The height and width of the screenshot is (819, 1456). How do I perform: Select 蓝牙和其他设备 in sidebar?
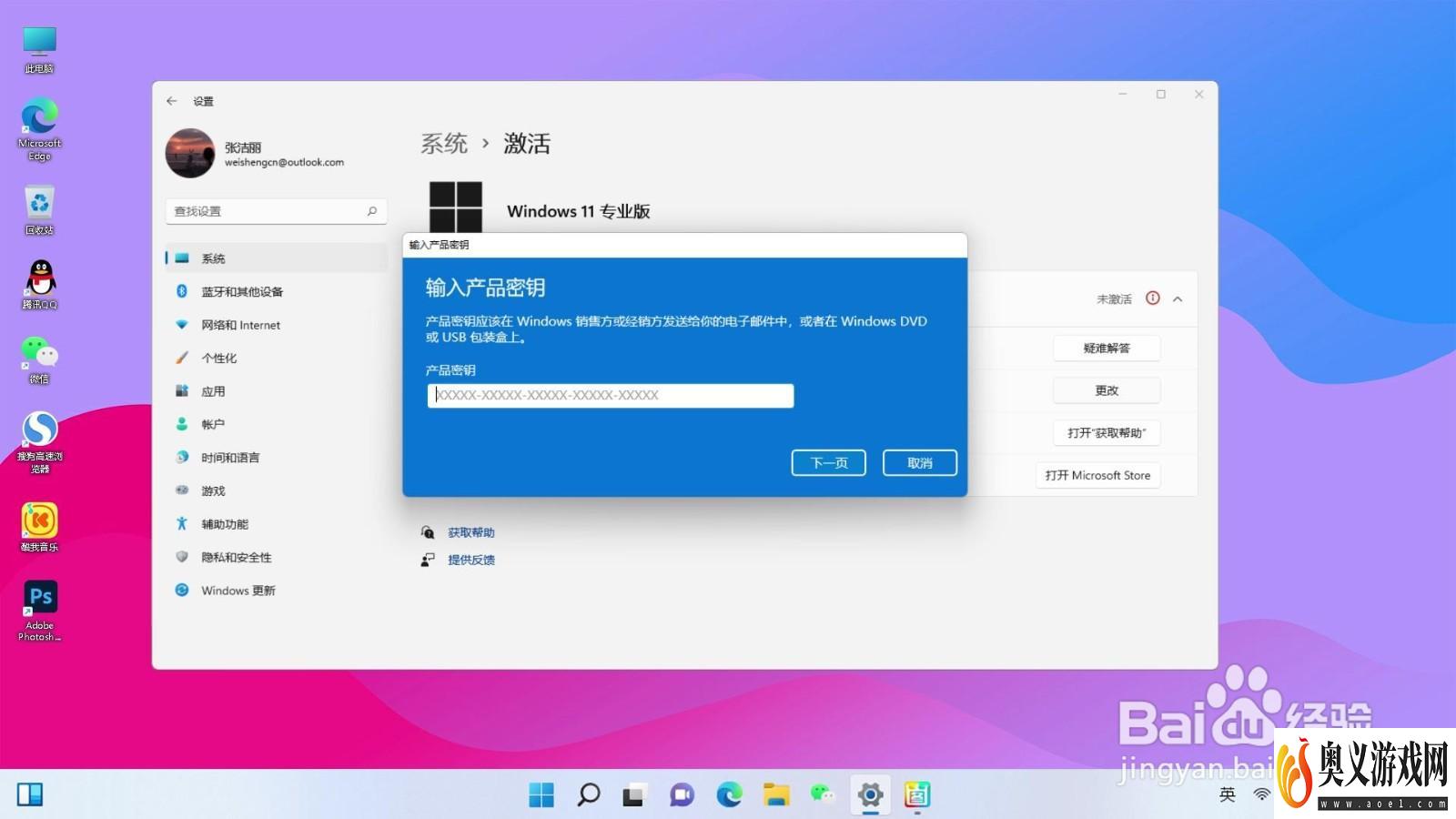pyautogui.click(x=277, y=291)
